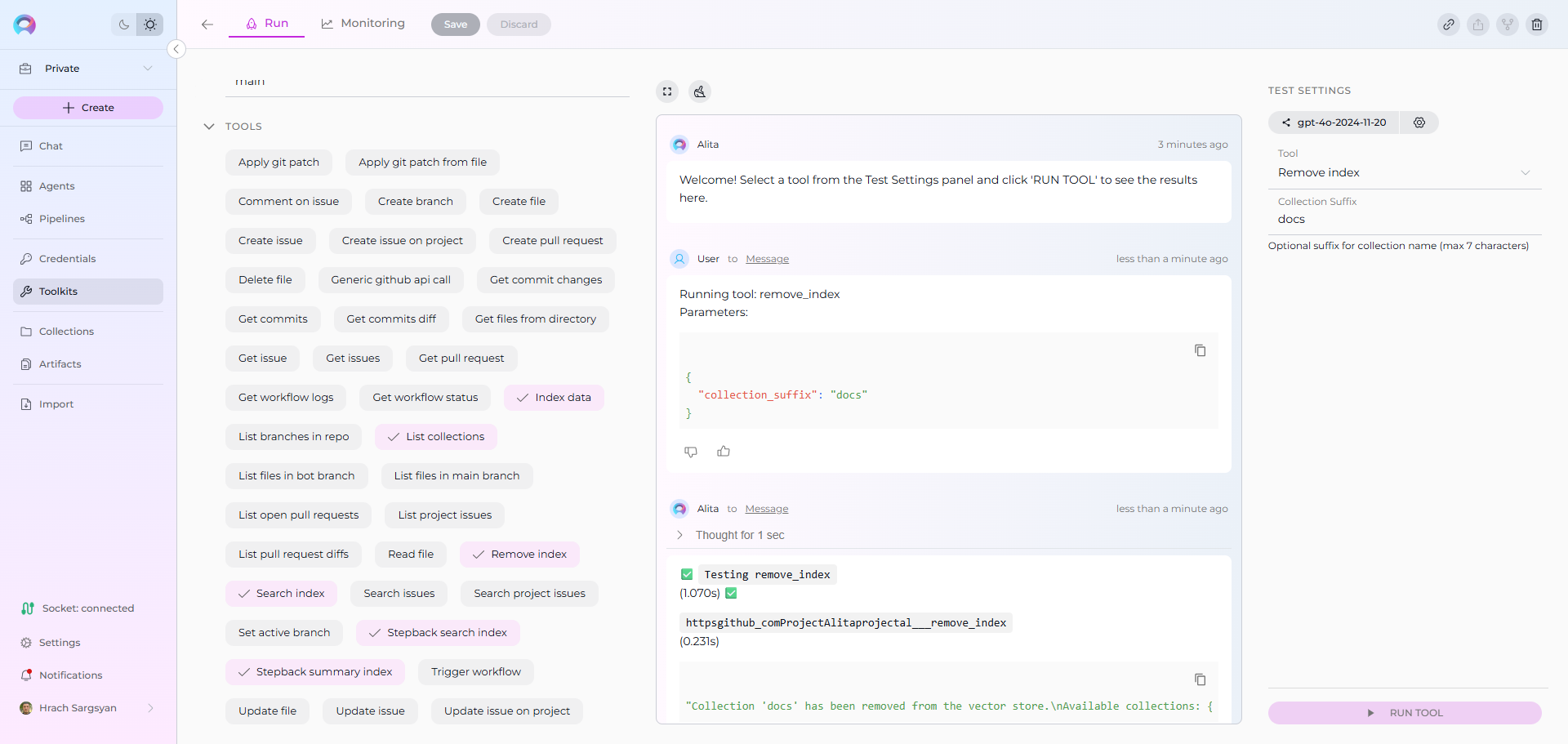Click Message link in Alita reply header
Viewport: 1568px width, 744px height.
pyautogui.click(x=767, y=509)
